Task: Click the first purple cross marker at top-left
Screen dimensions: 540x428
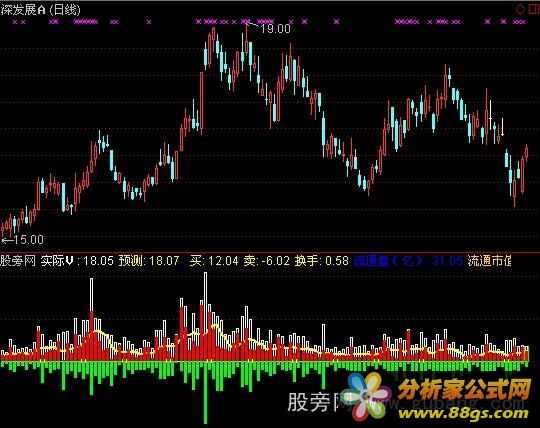Action: (15, 22)
